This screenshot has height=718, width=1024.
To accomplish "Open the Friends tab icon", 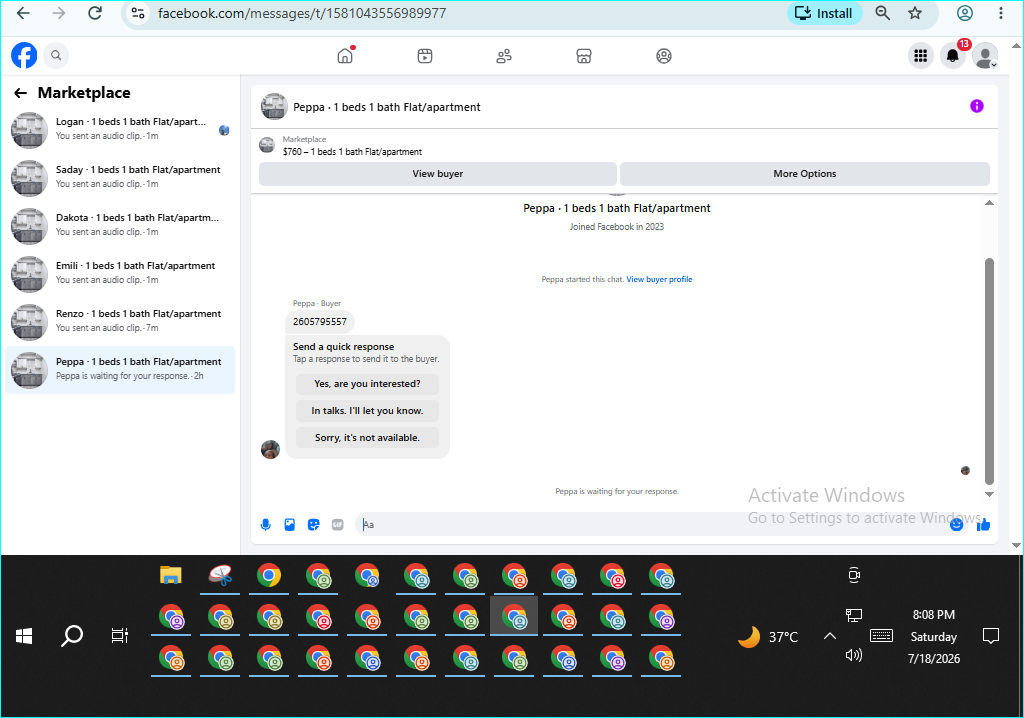I will (x=504, y=56).
